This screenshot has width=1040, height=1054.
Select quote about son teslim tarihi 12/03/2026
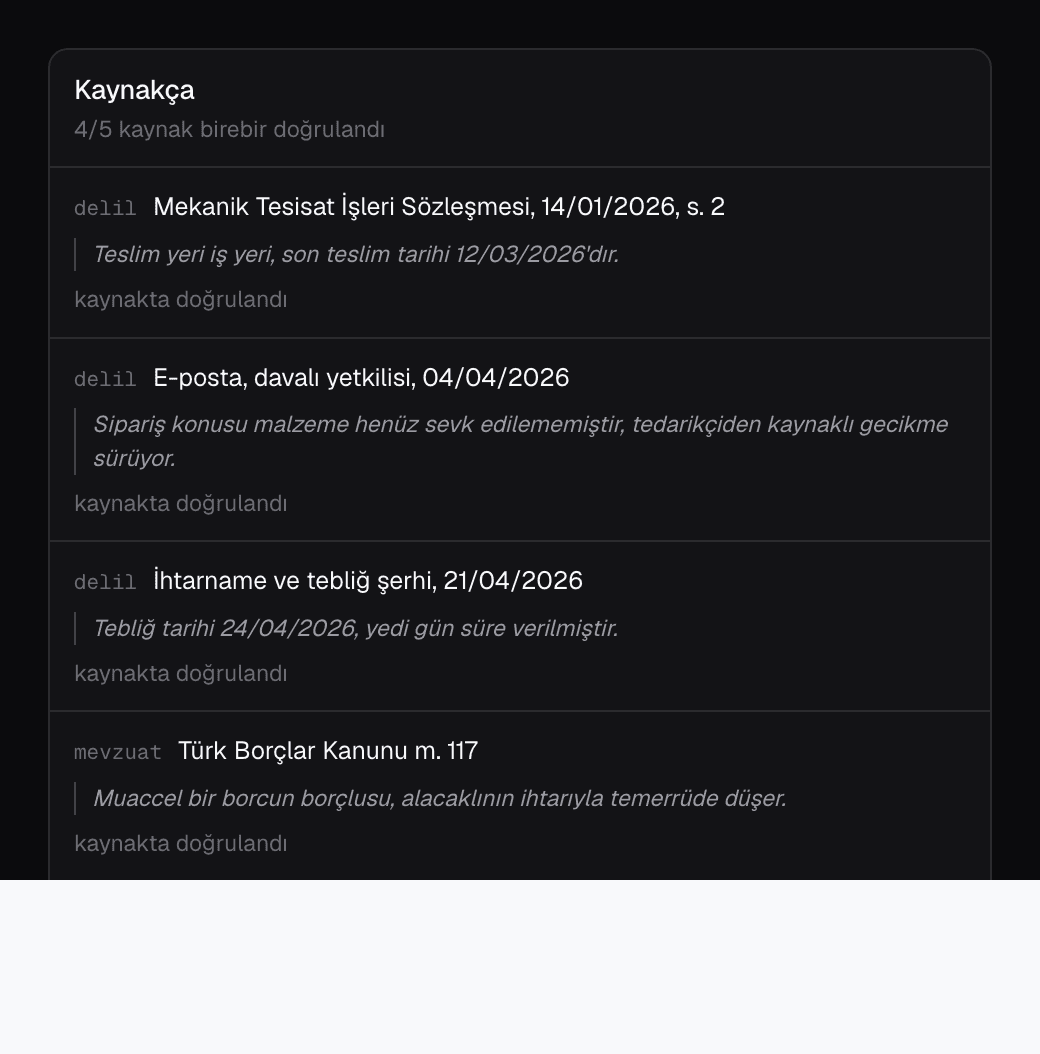[x=356, y=254]
